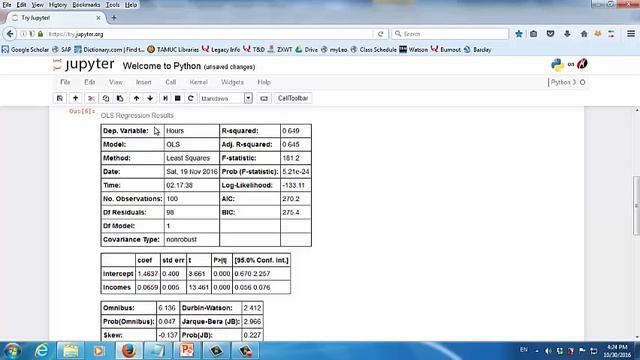
Task: Go back with the browser back arrow
Action: [x=10, y=34]
